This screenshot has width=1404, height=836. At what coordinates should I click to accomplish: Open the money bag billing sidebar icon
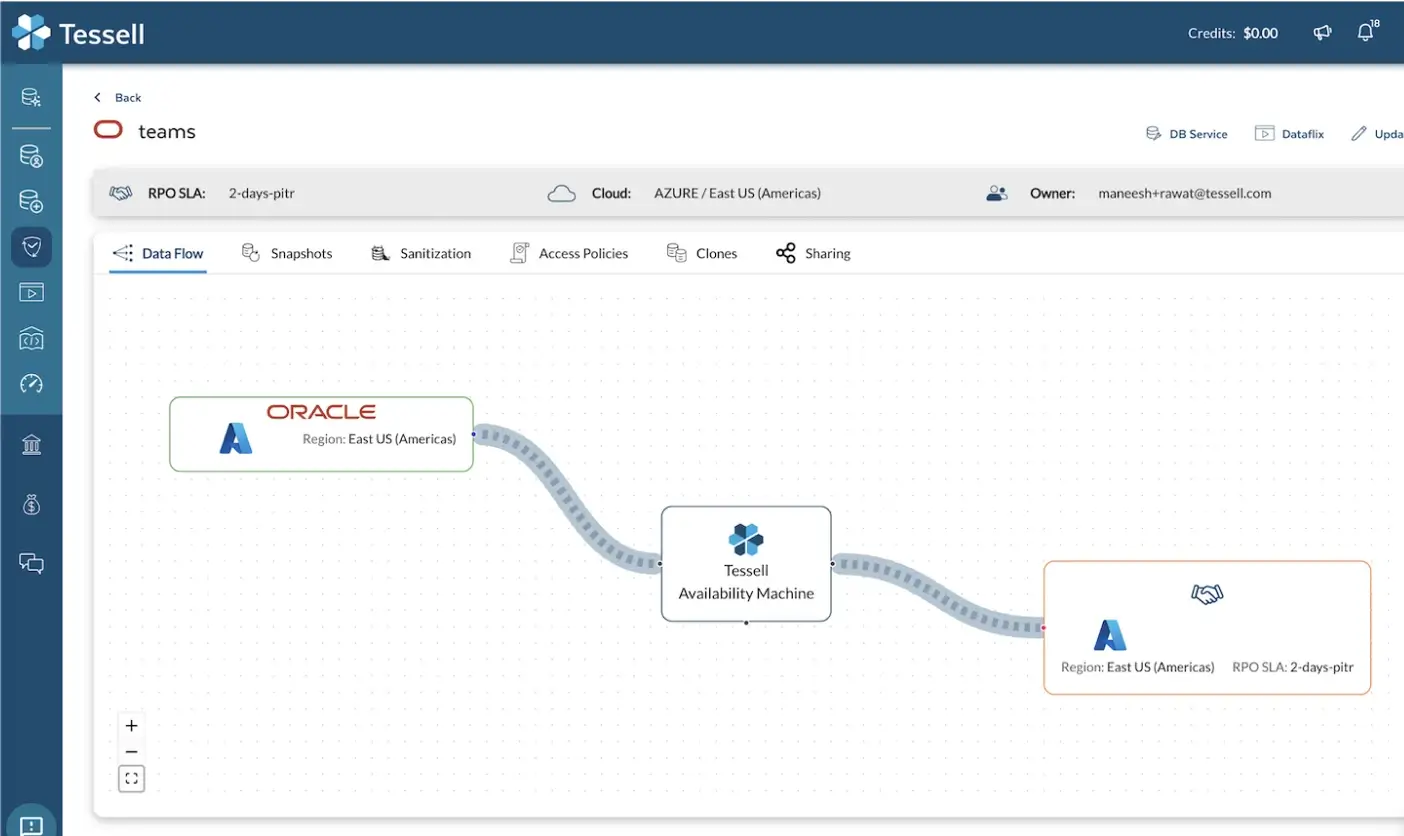pyautogui.click(x=31, y=504)
